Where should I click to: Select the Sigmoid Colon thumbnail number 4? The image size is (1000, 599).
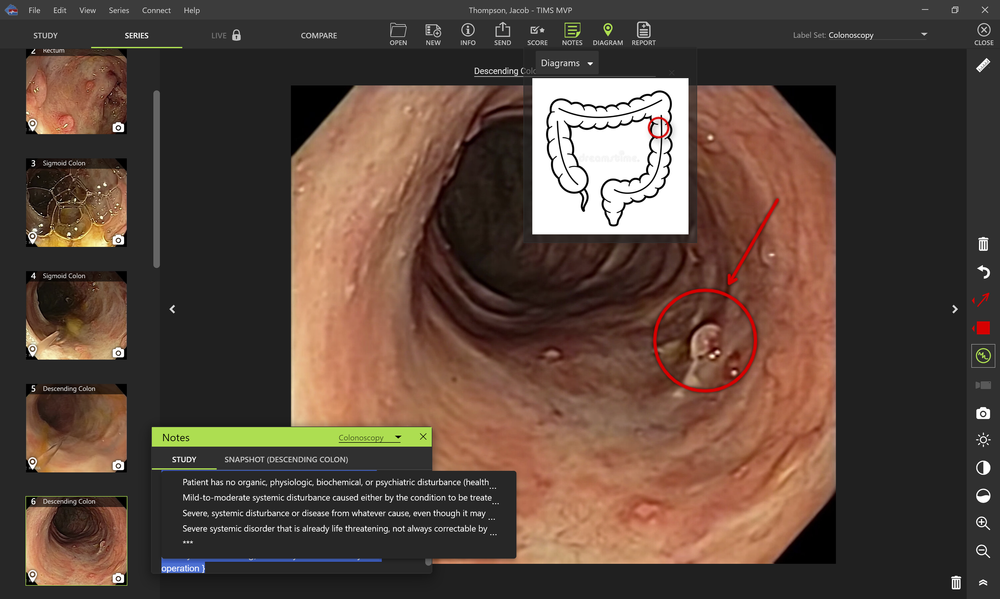(76, 315)
